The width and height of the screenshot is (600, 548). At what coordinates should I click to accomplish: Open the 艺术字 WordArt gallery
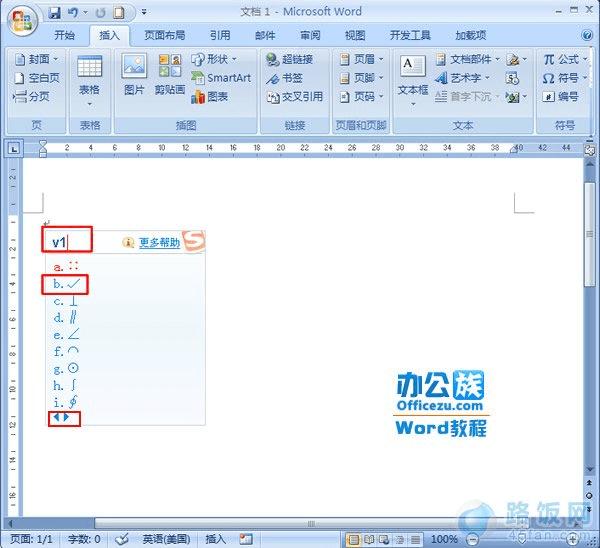[462, 78]
